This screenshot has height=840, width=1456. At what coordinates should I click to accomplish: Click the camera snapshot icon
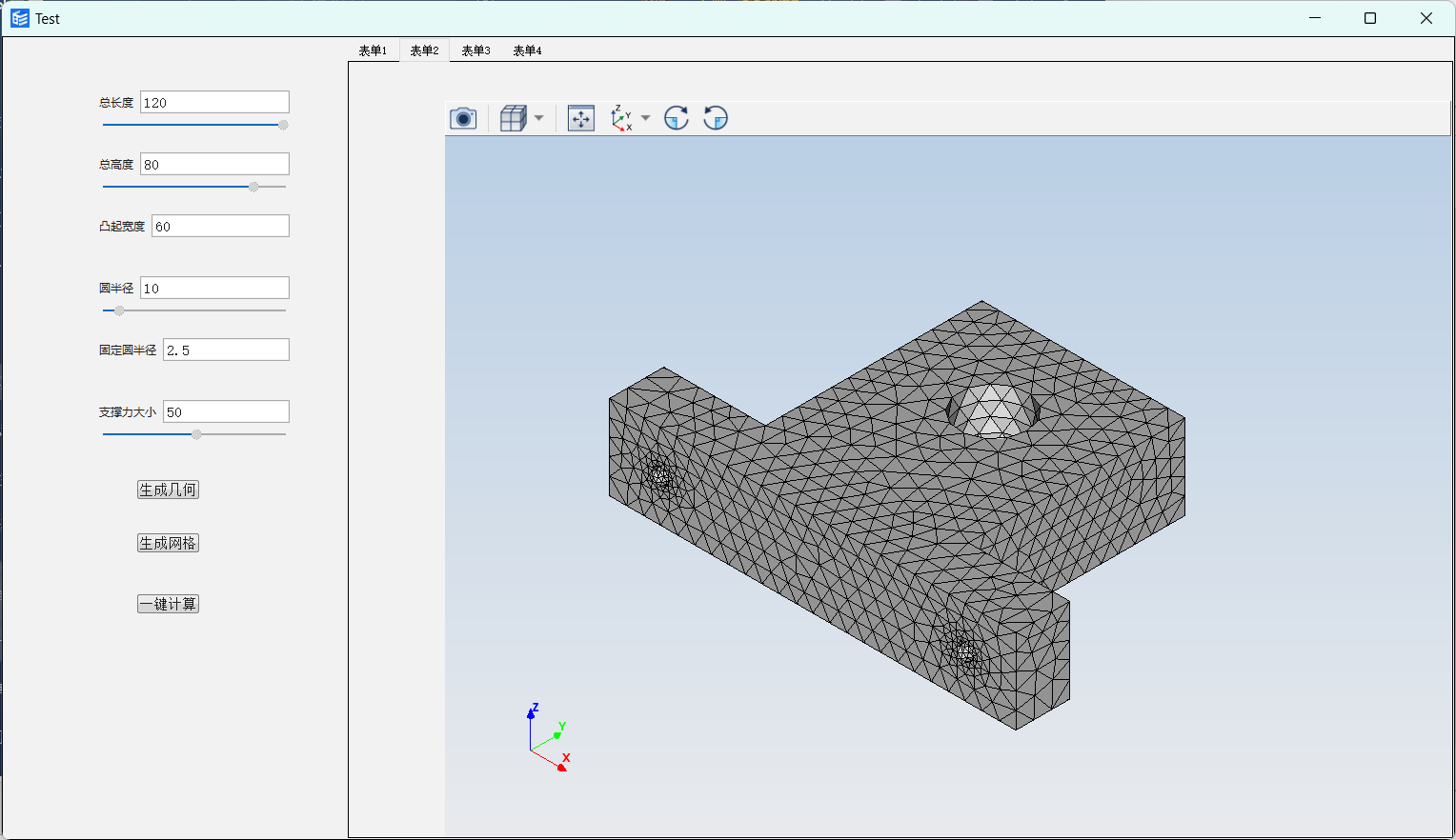coord(463,118)
